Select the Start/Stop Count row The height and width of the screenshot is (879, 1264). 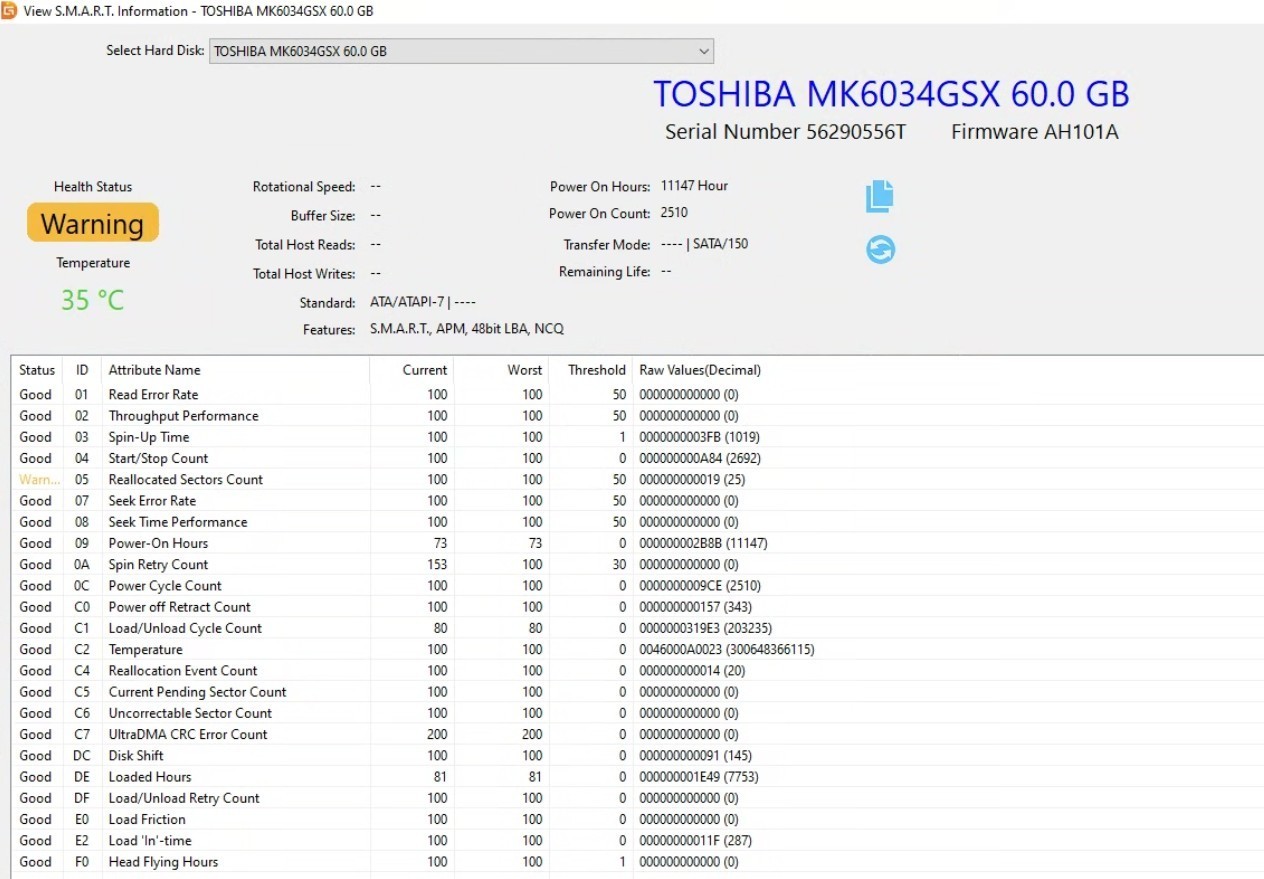click(x=638, y=458)
